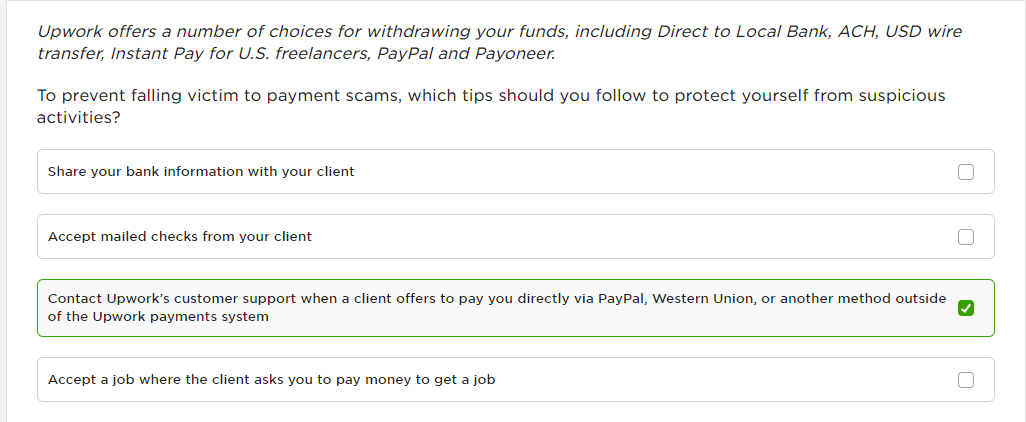
Task: Enable the "pay money to get a job" checkbox
Action: tap(965, 379)
